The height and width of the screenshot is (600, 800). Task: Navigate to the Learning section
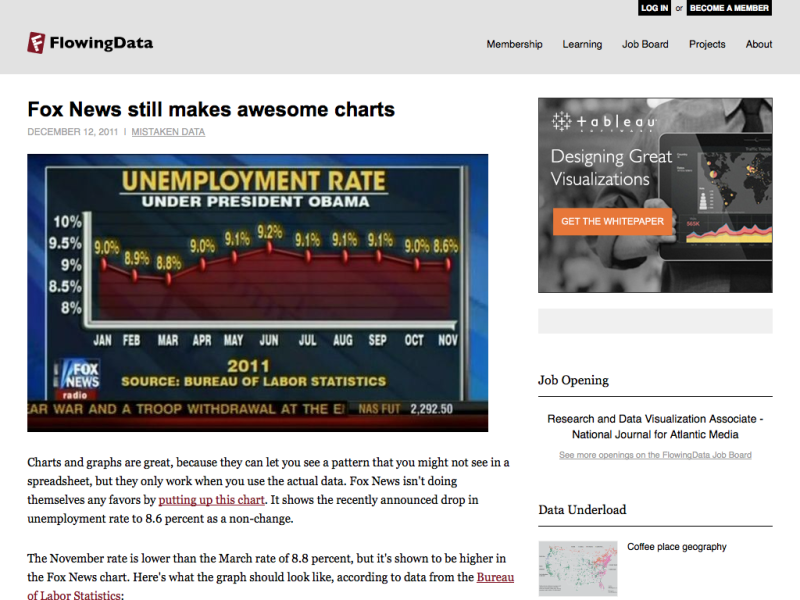[x=582, y=45]
